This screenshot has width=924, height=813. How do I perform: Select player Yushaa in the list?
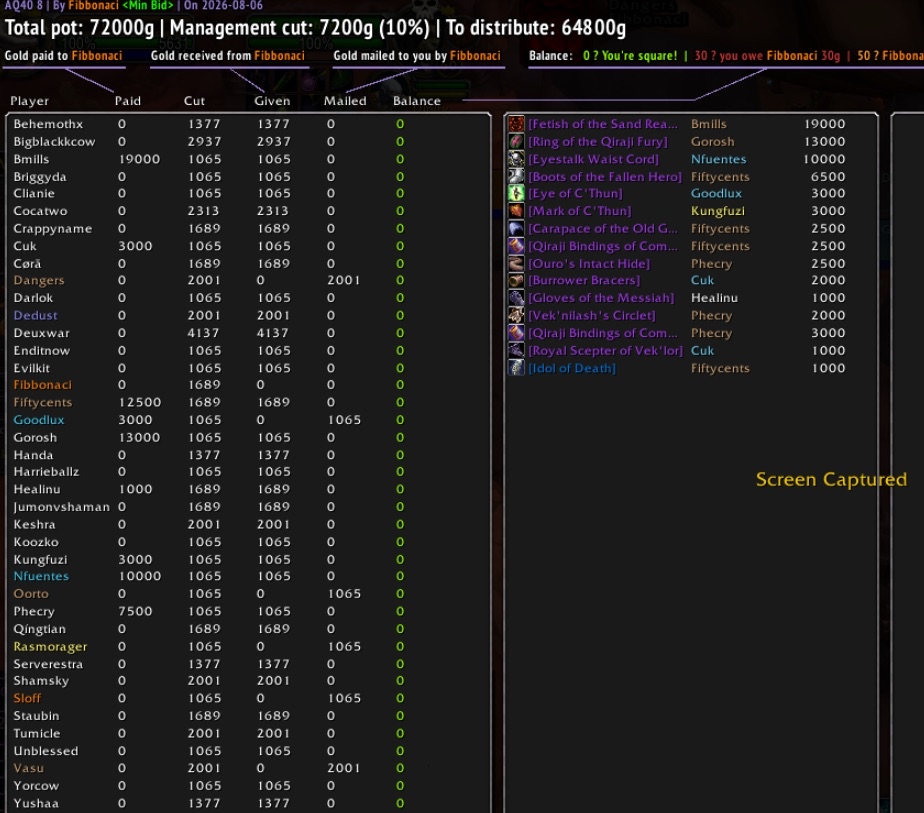point(36,804)
